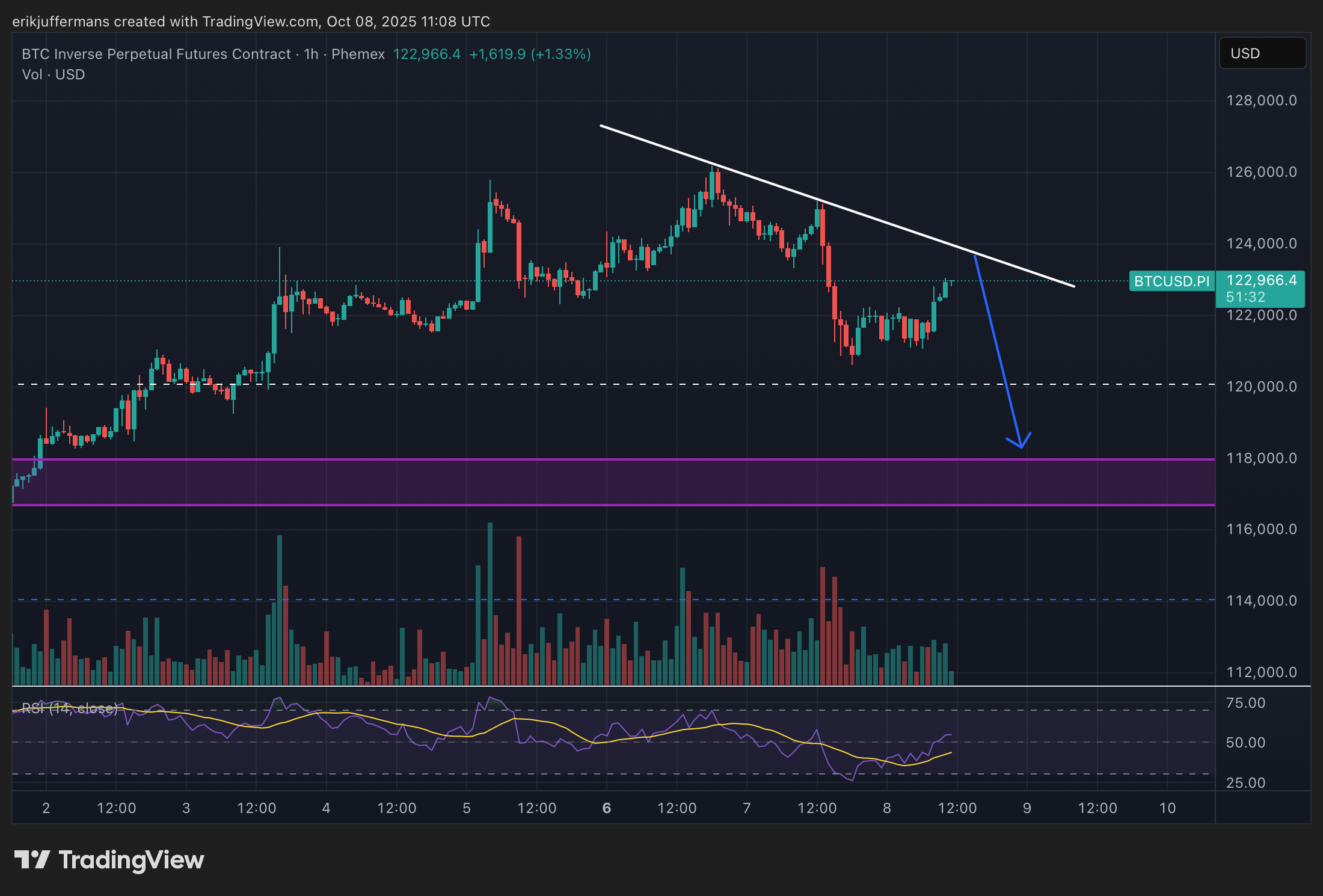Screen dimensions: 1323x896
Task: Click the 122,966.4 current price badge
Action: (1260, 281)
